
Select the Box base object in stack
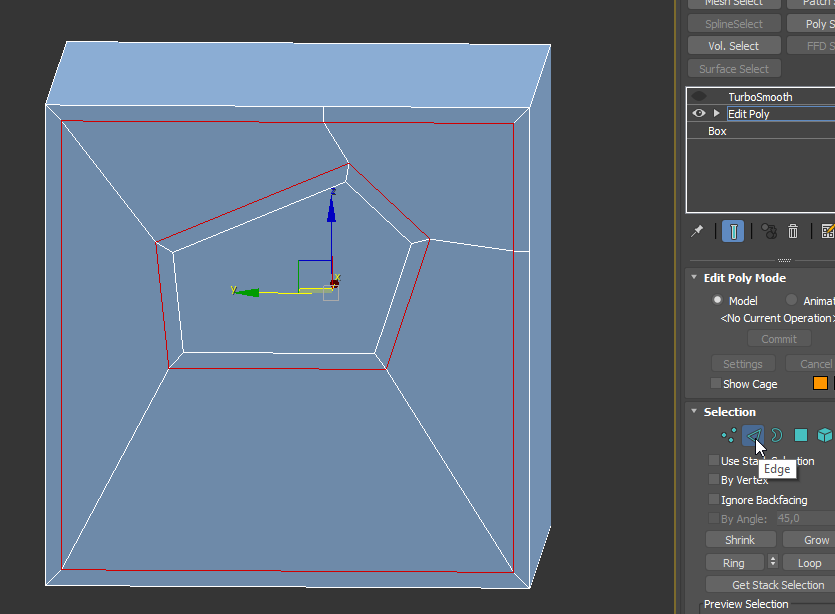coord(716,130)
